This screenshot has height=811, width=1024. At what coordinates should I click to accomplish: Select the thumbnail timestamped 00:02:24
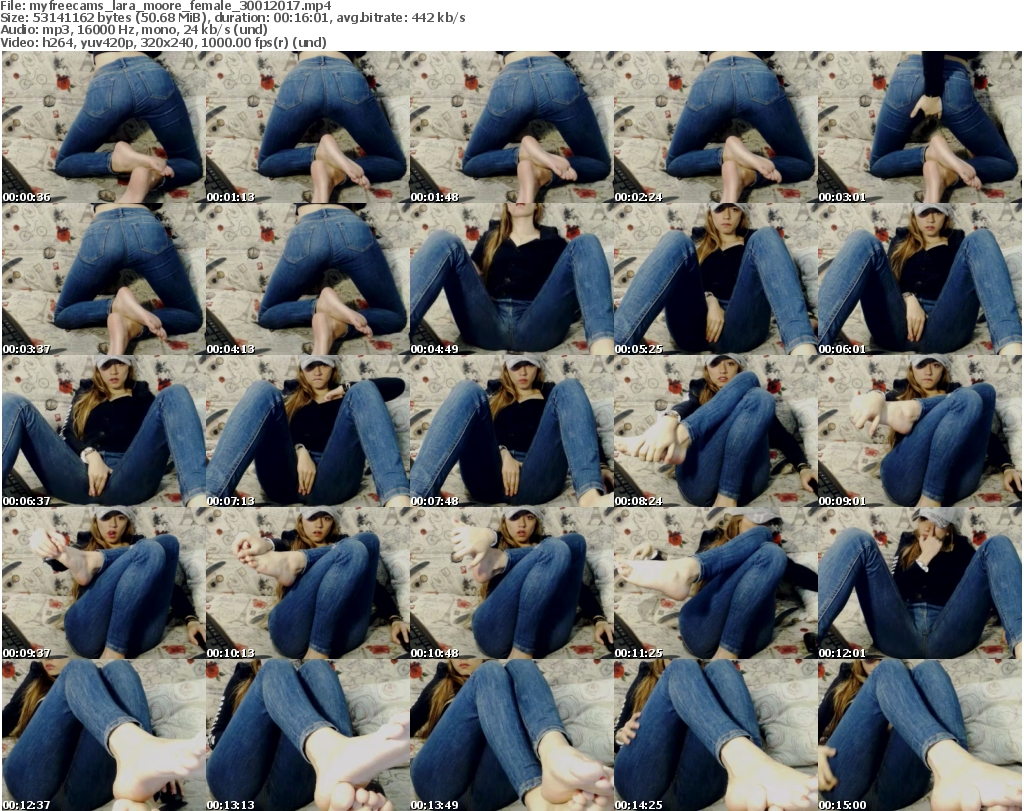(x=715, y=127)
